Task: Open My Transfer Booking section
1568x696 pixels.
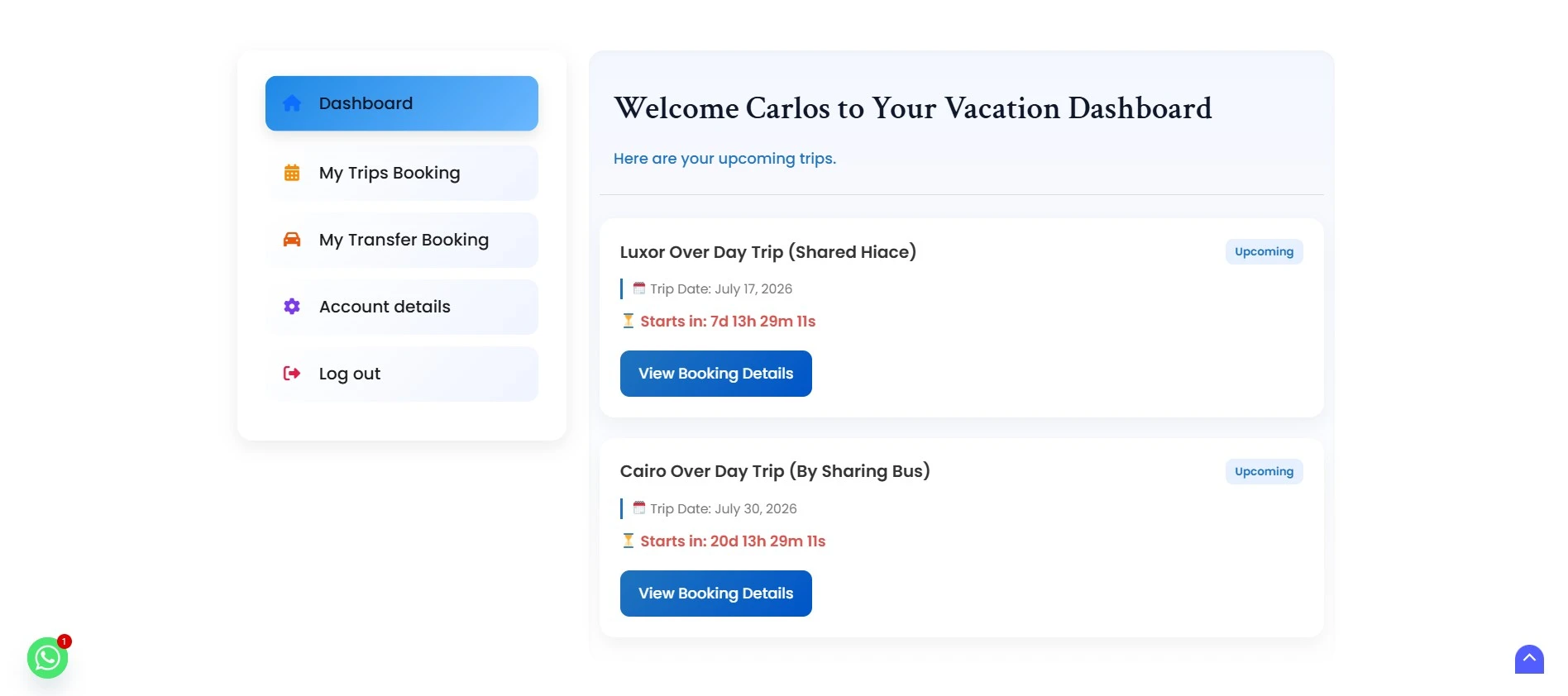Action: pyautogui.click(x=402, y=240)
